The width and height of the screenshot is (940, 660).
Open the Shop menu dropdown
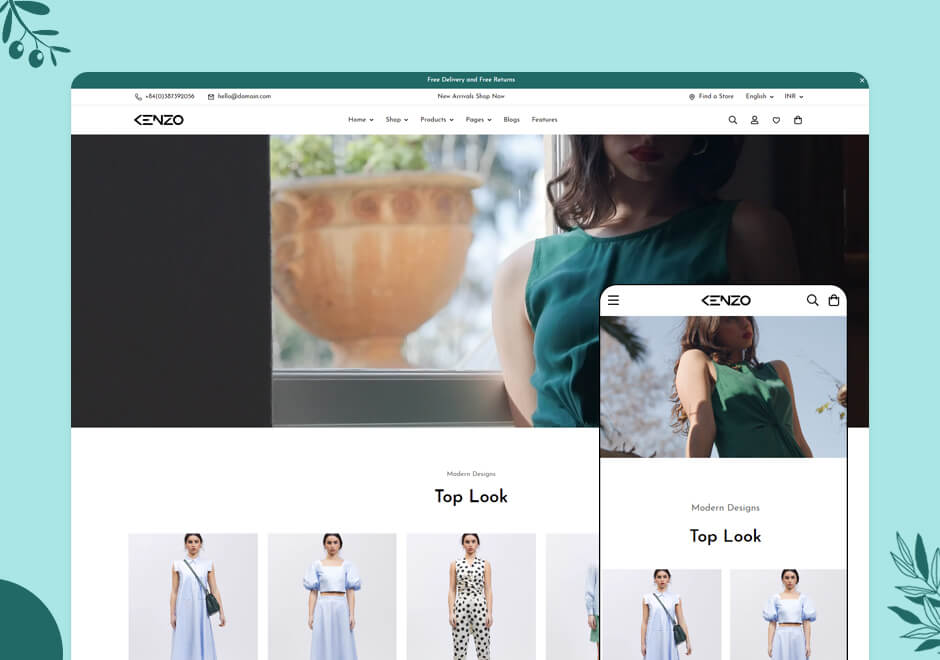[x=397, y=120]
